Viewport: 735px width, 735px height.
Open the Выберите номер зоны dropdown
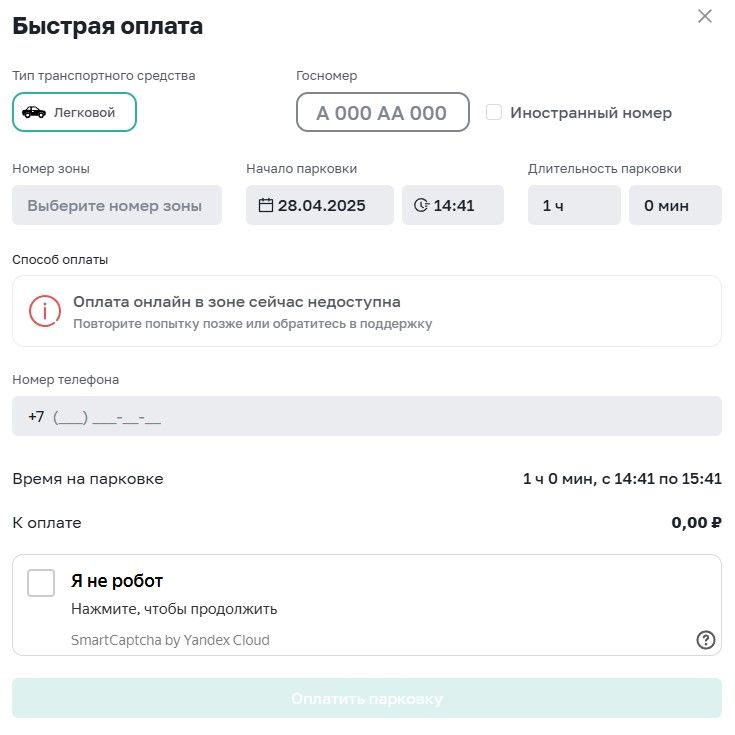click(x=117, y=205)
